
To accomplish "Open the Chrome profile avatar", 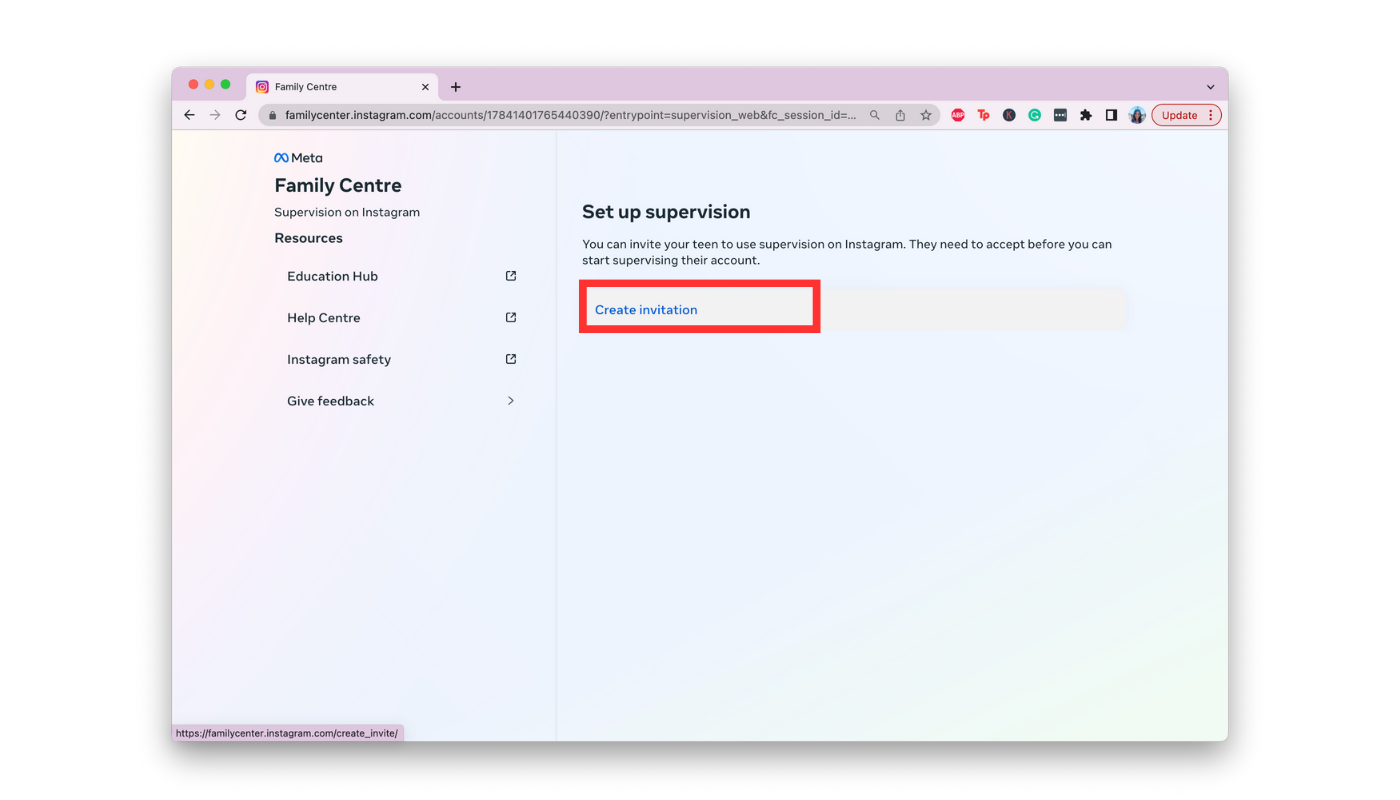I will point(1137,115).
